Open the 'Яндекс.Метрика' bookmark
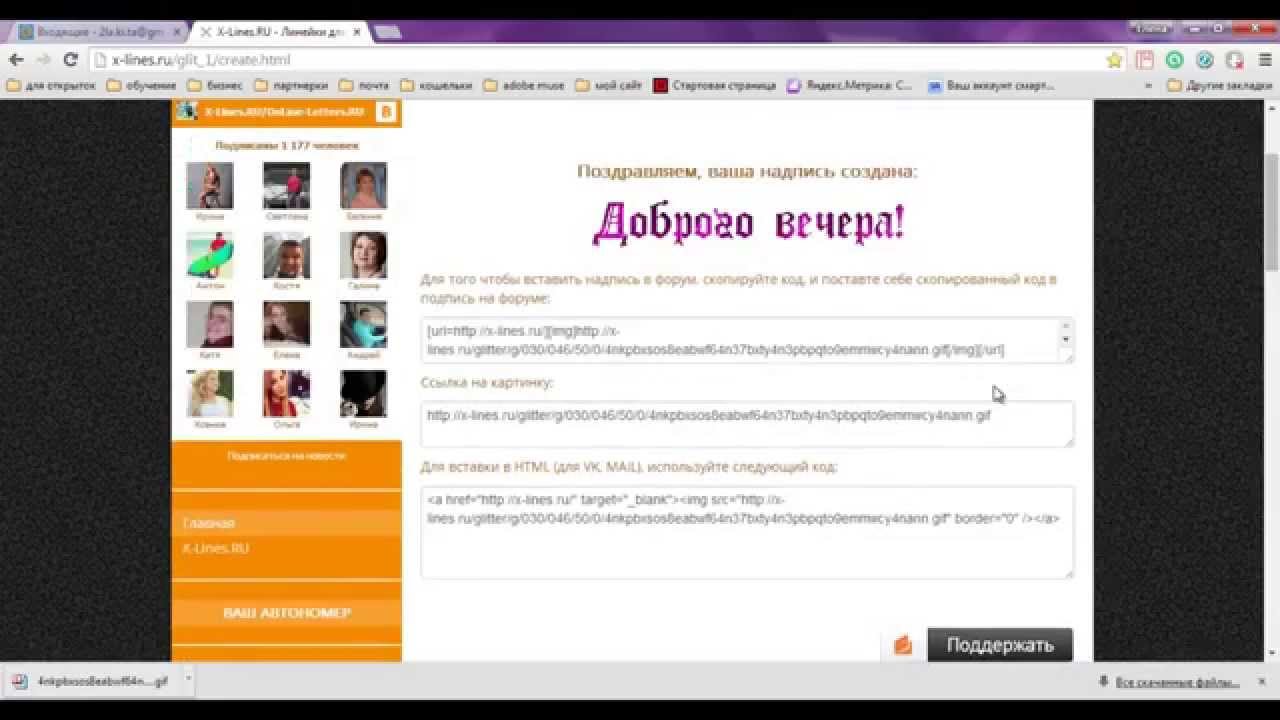 click(850, 86)
